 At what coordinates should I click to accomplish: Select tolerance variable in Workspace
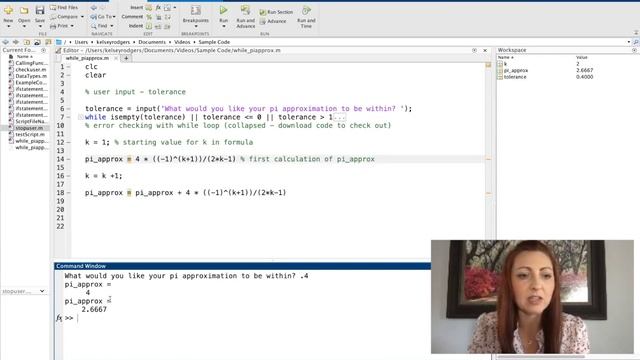click(515, 77)
